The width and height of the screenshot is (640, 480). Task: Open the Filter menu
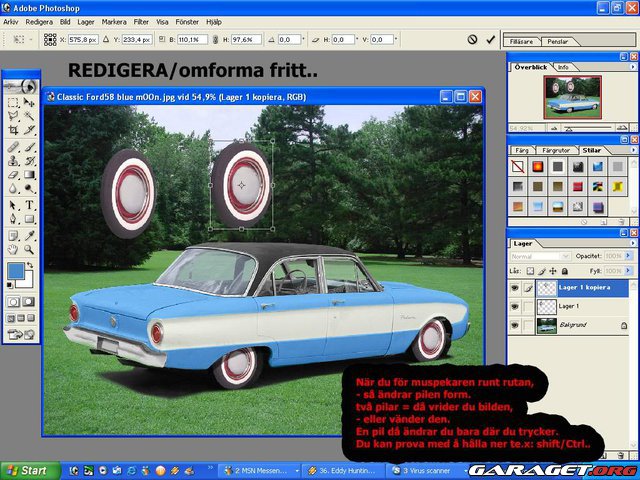tap(141, 21)
